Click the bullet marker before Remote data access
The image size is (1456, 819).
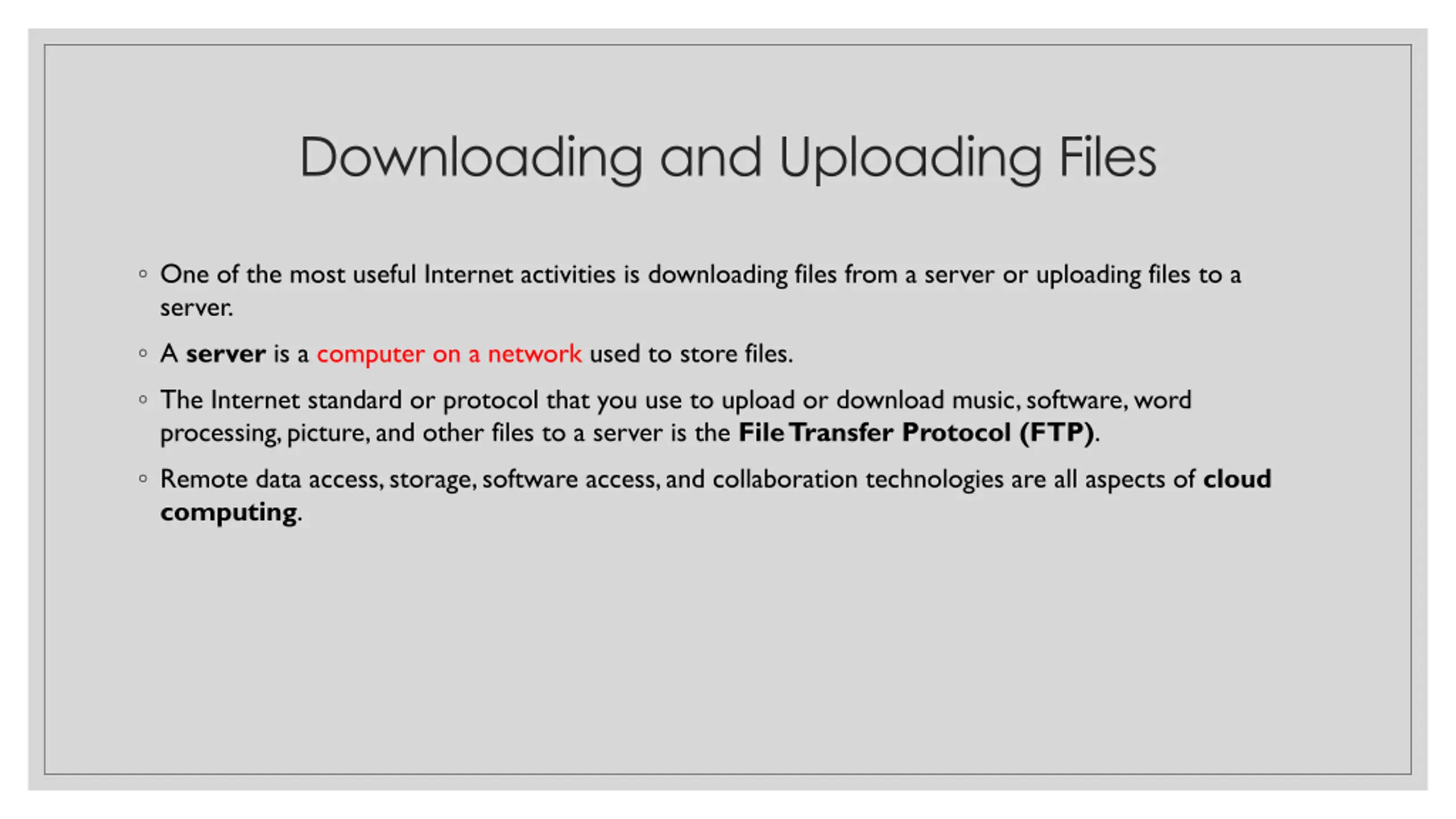pyautogui.click(x=143, y=479)
